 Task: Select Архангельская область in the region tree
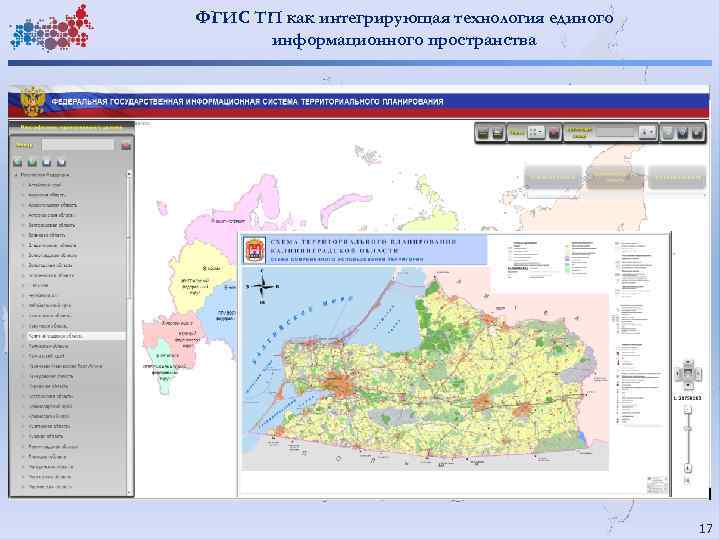coord(53,205)
